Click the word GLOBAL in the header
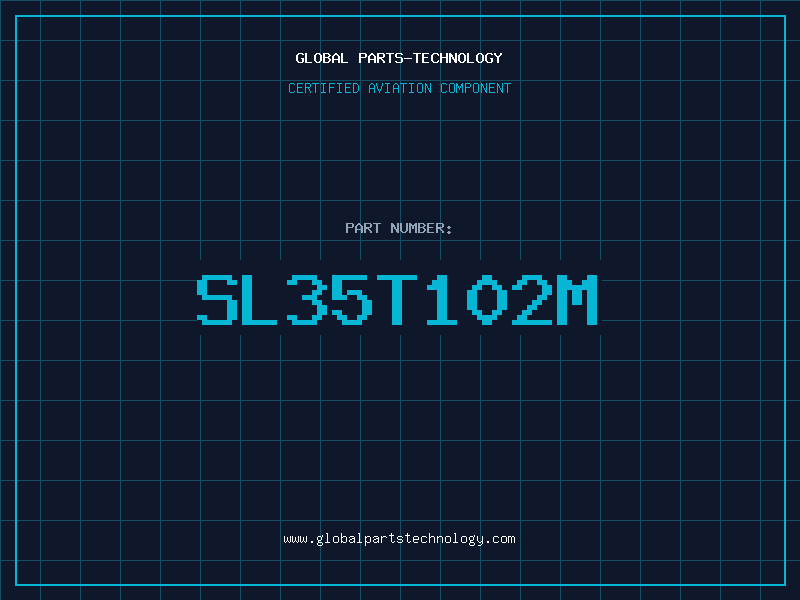This screenshot has height=600, width=800. [322, 58]
